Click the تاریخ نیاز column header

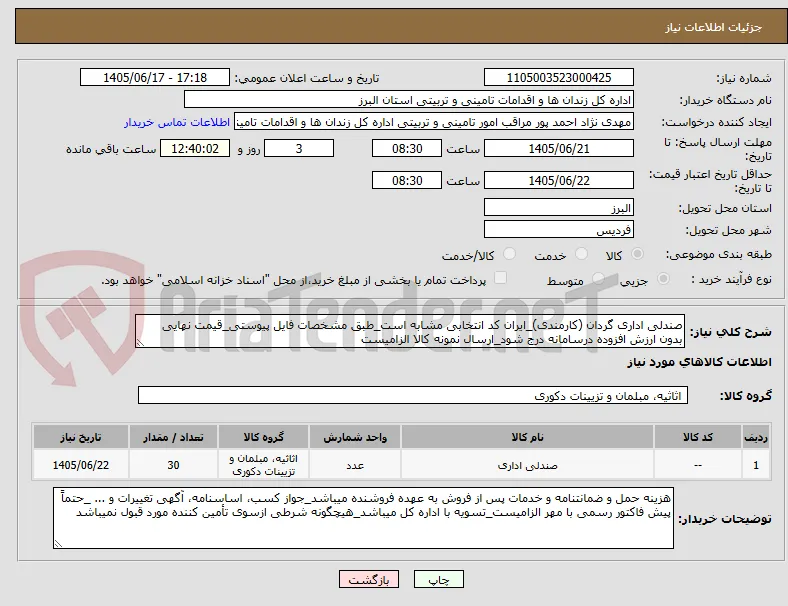pyautogui.click(x=81, y=437)
